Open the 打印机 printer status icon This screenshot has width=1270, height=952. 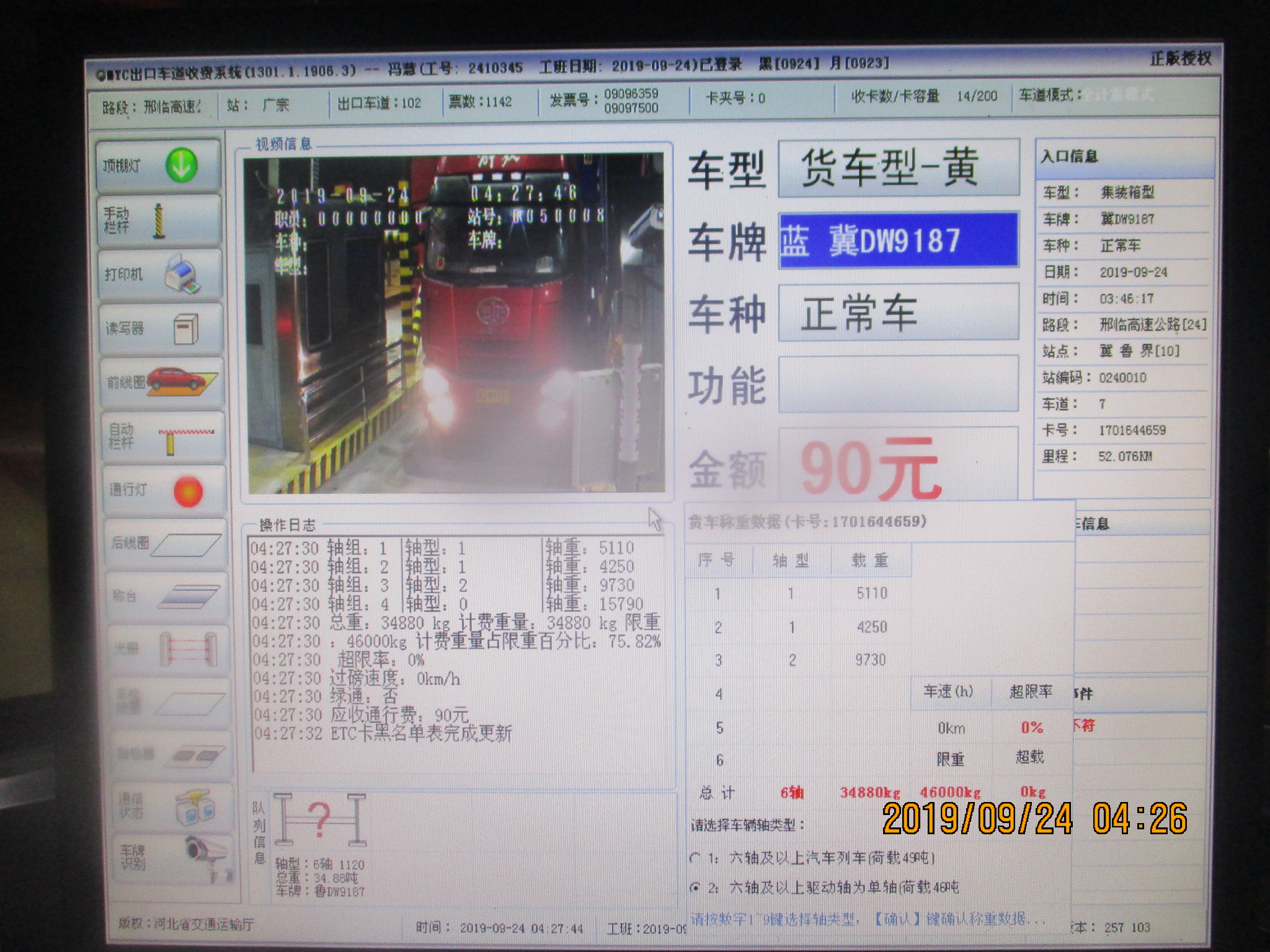click(x=182, y=275)
